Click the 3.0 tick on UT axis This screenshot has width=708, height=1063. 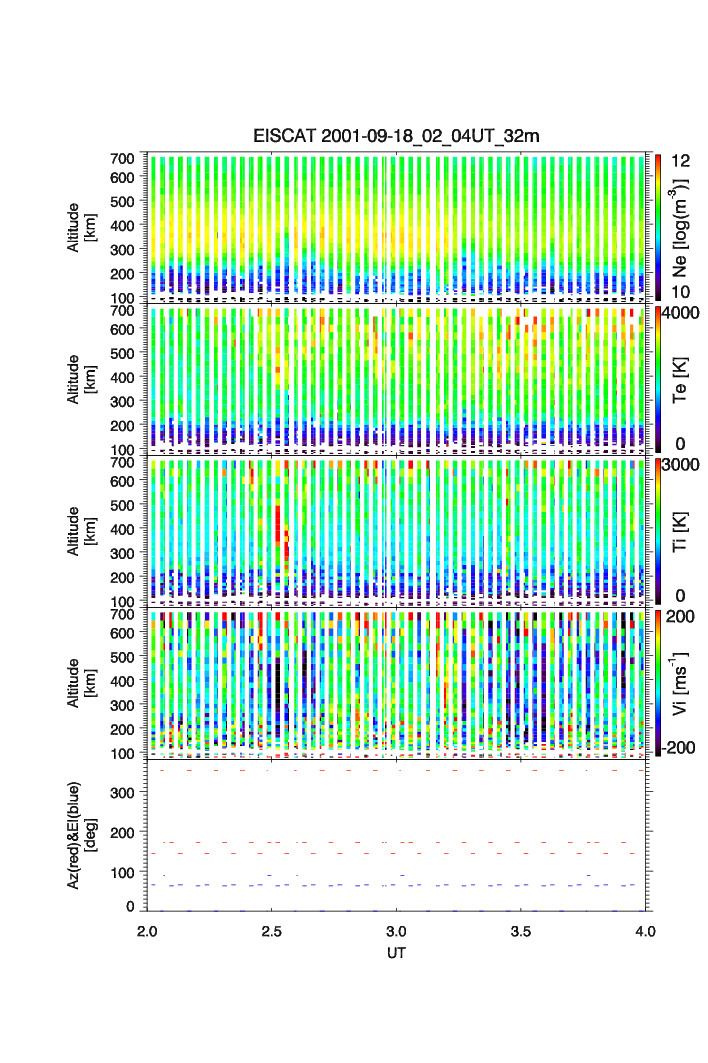click(x=397, y=930)
